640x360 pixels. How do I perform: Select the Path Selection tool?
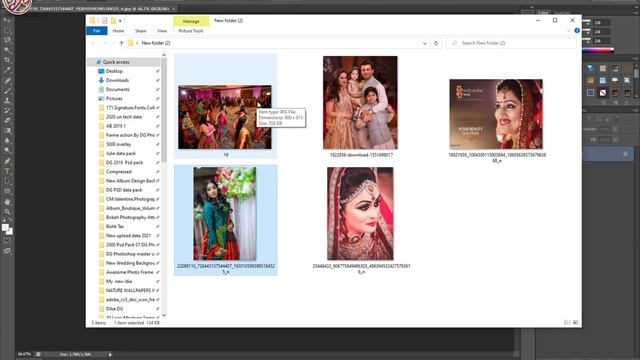tap(7, 181)
